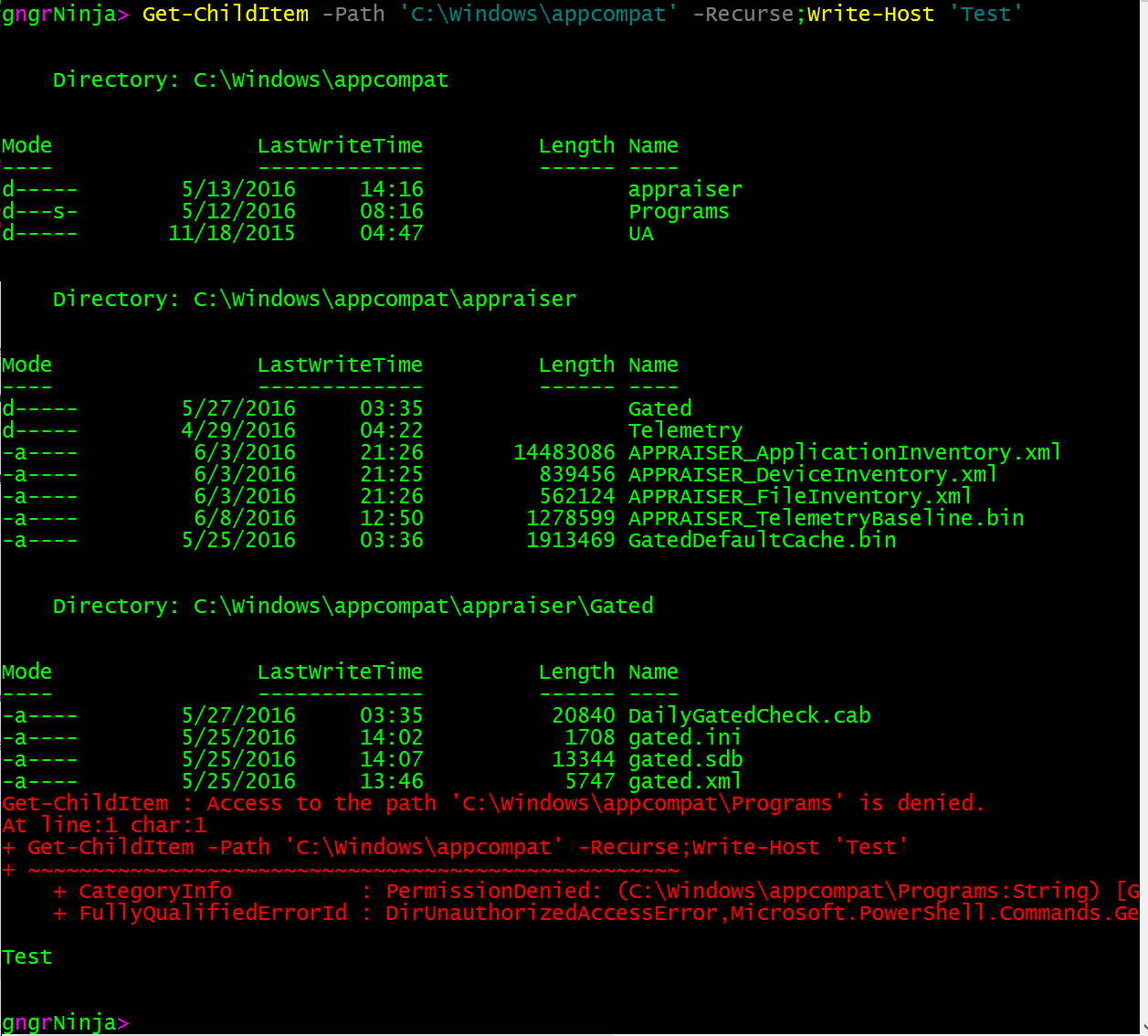
Task: Click the DailyGatedCheck.cab file name
Action: [749, 715]
